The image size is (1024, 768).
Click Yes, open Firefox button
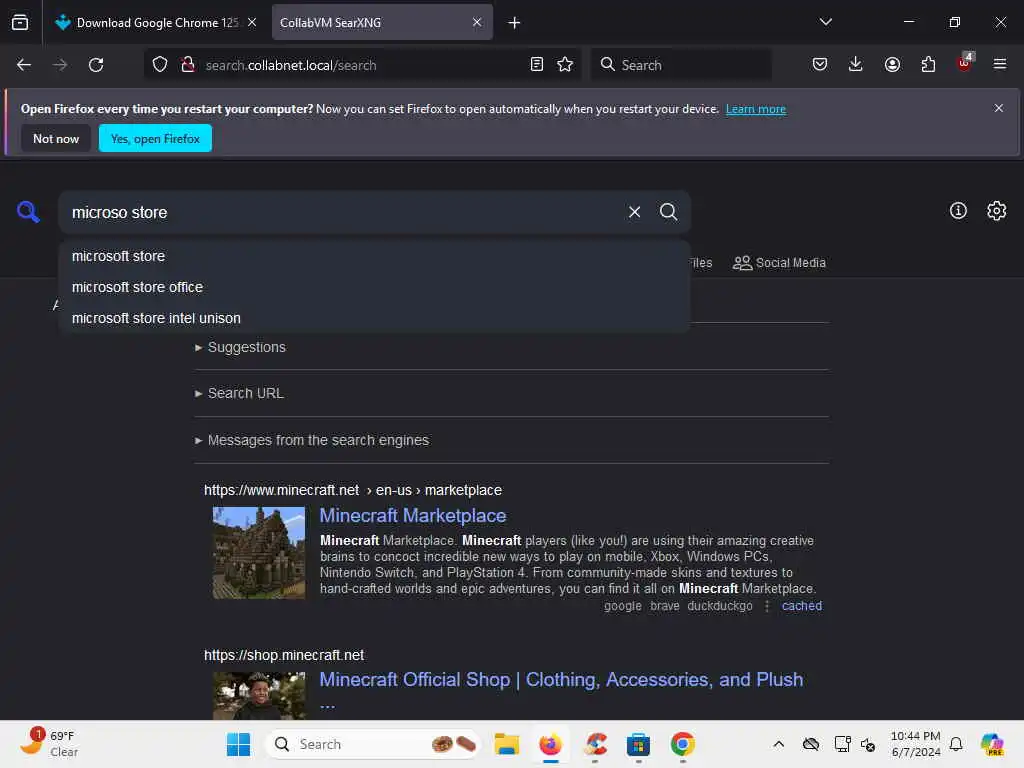pyautogui.click(x=155, y=138)
